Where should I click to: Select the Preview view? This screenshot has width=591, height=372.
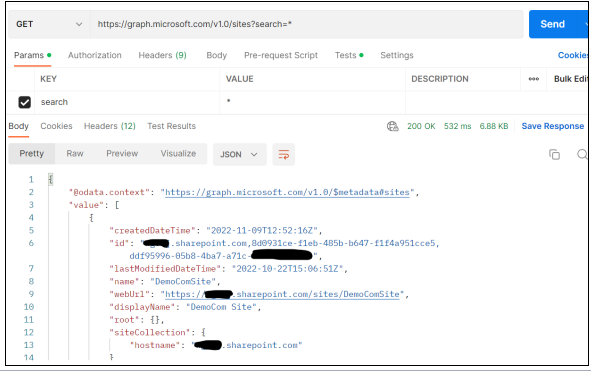pyautogui.click(x=122, y=154)
